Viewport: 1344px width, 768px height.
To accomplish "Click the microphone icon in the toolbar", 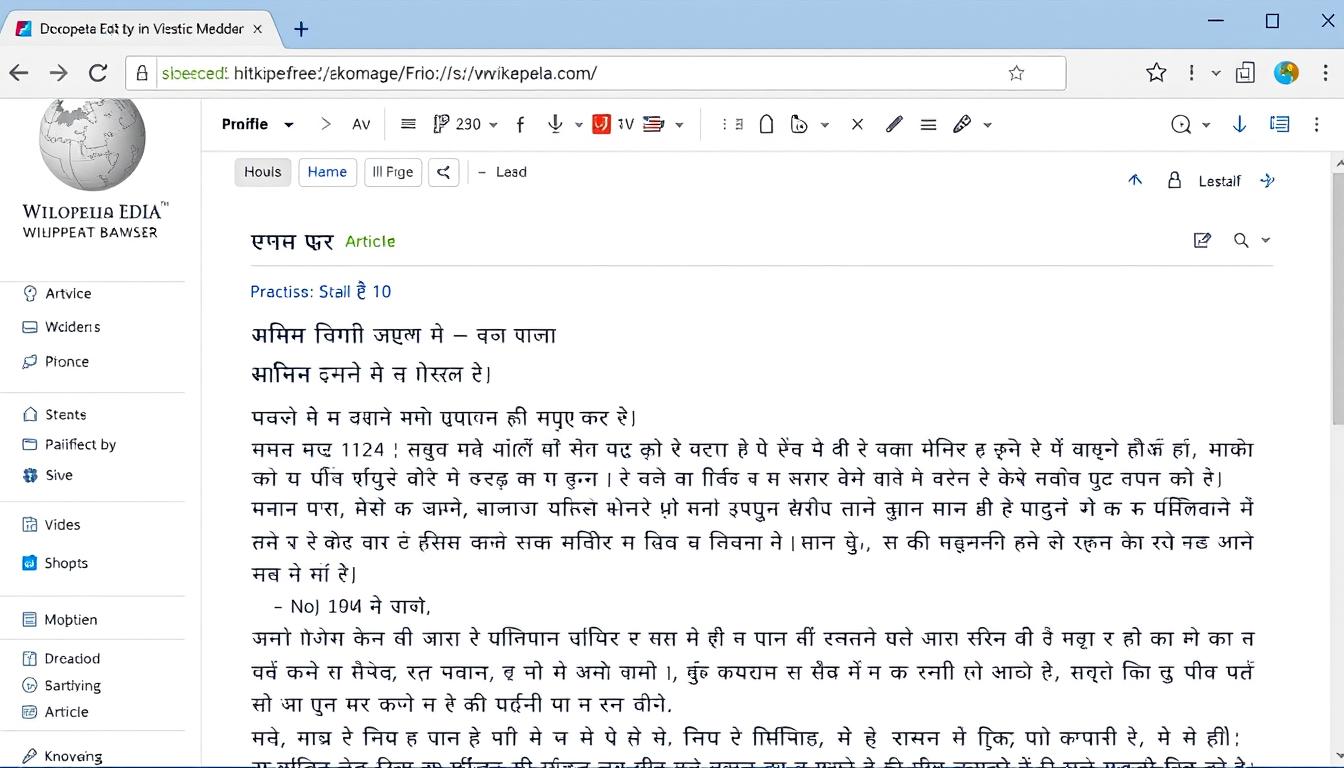I will point(555,124).
